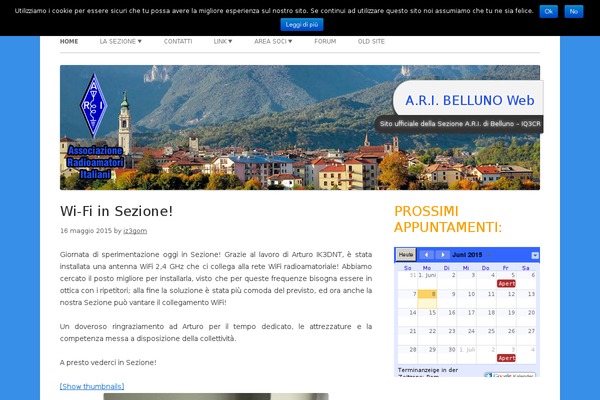Go to next month in calendar
The image size is (600, 400).
point(442,255)
